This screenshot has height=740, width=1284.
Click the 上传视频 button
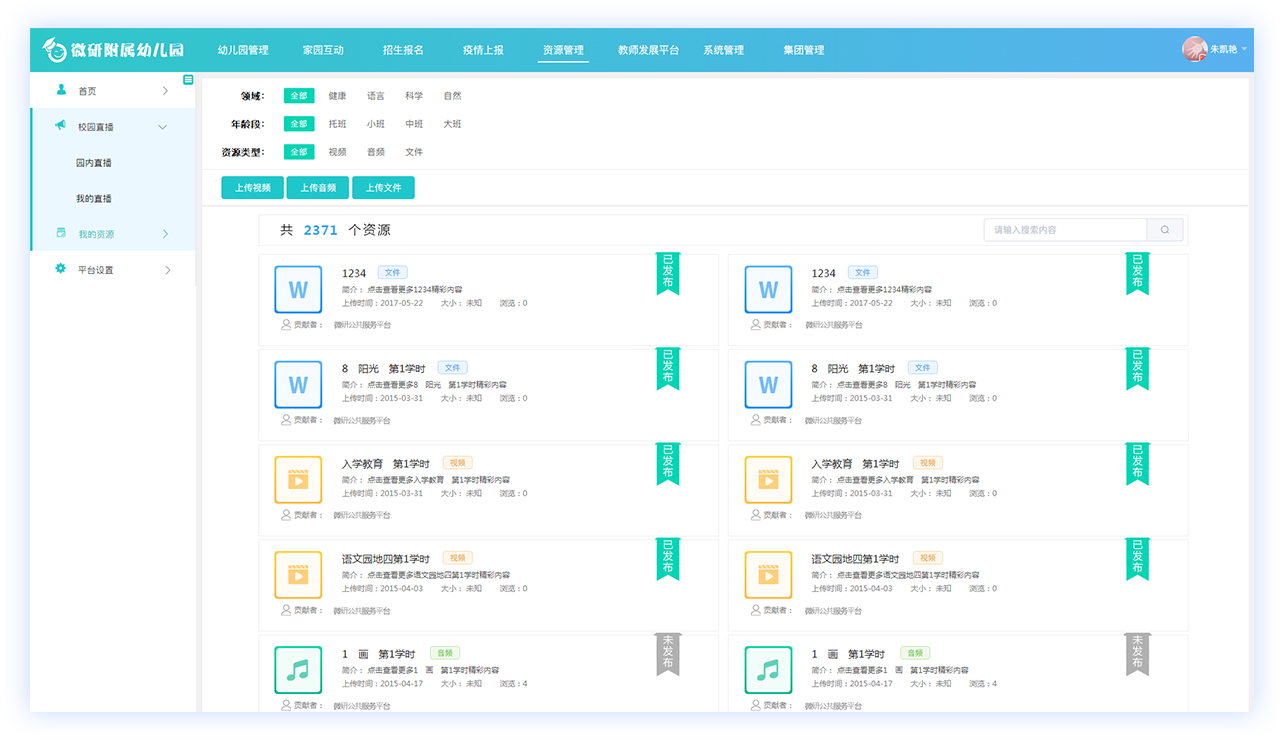(x=252, y=188)
